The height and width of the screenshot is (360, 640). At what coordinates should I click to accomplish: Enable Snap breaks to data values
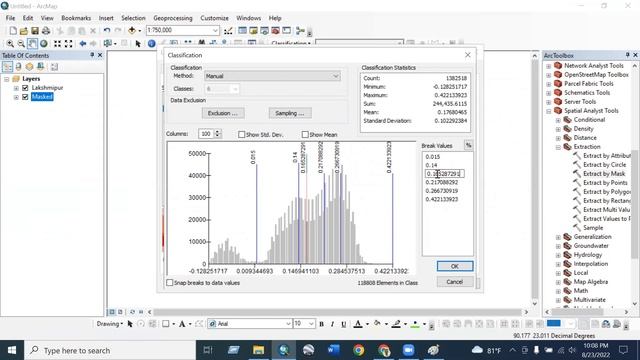point(170,282)
